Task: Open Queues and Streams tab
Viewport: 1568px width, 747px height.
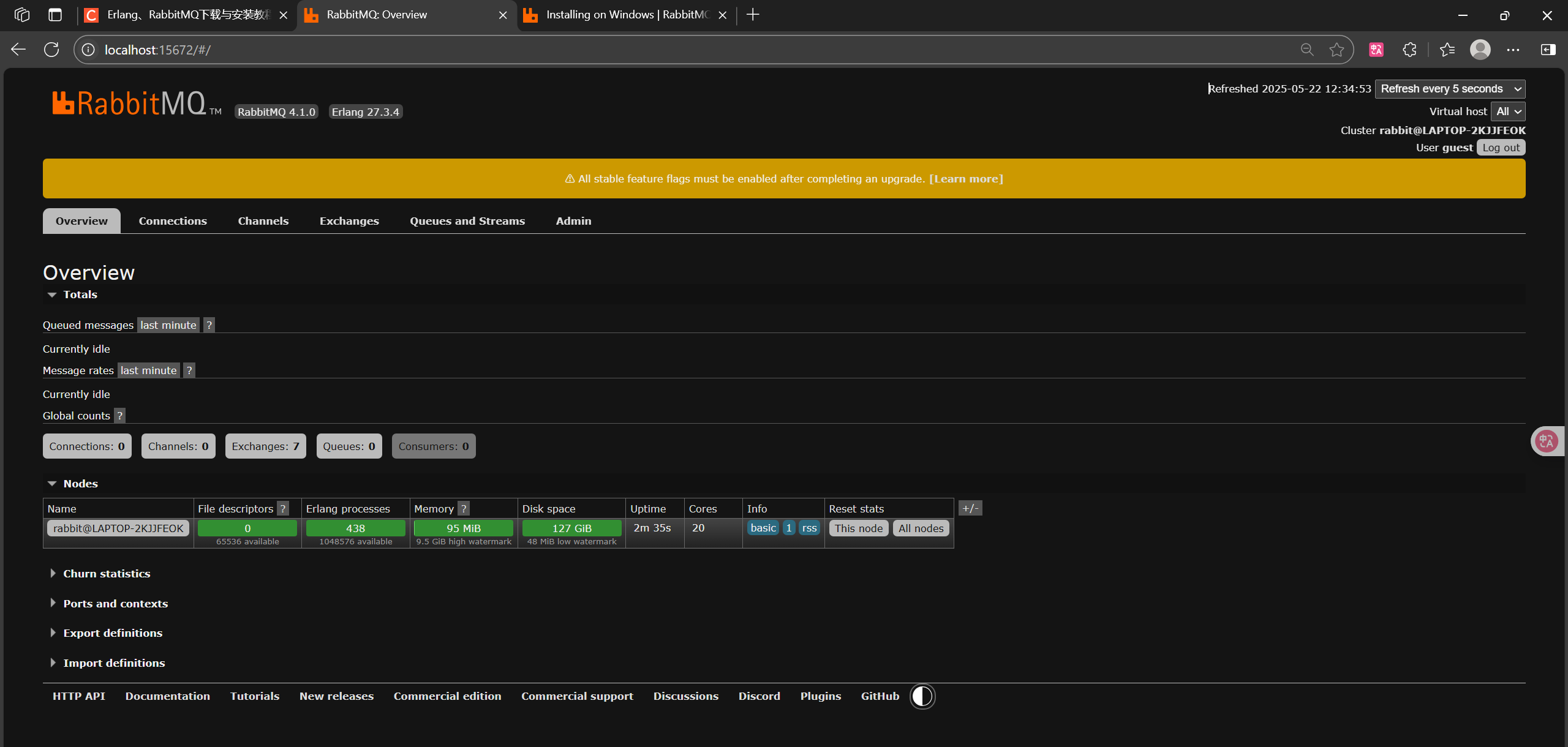Action: (467, 221)
